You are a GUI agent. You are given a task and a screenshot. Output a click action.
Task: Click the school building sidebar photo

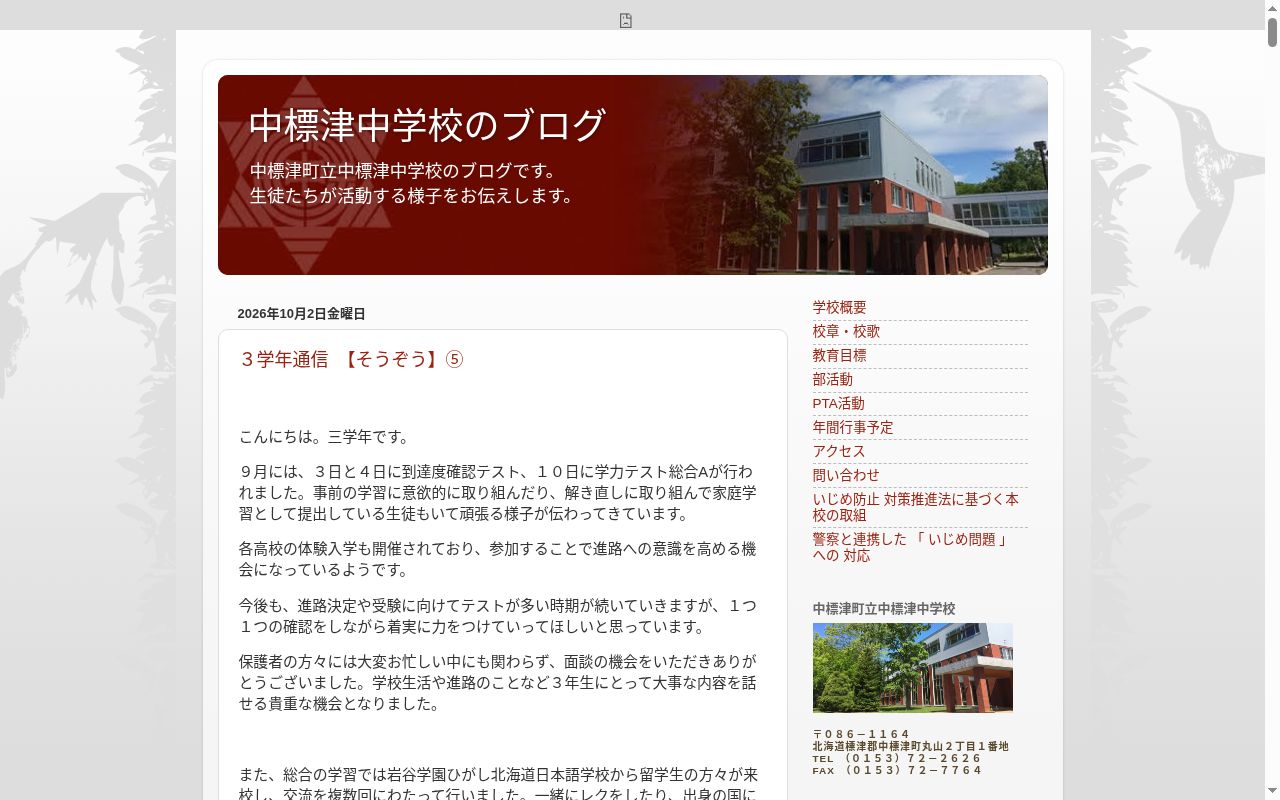coord(912,668)
